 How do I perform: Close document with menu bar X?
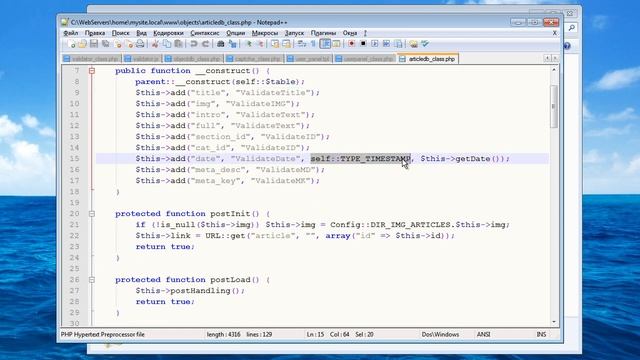pos(554,33)
